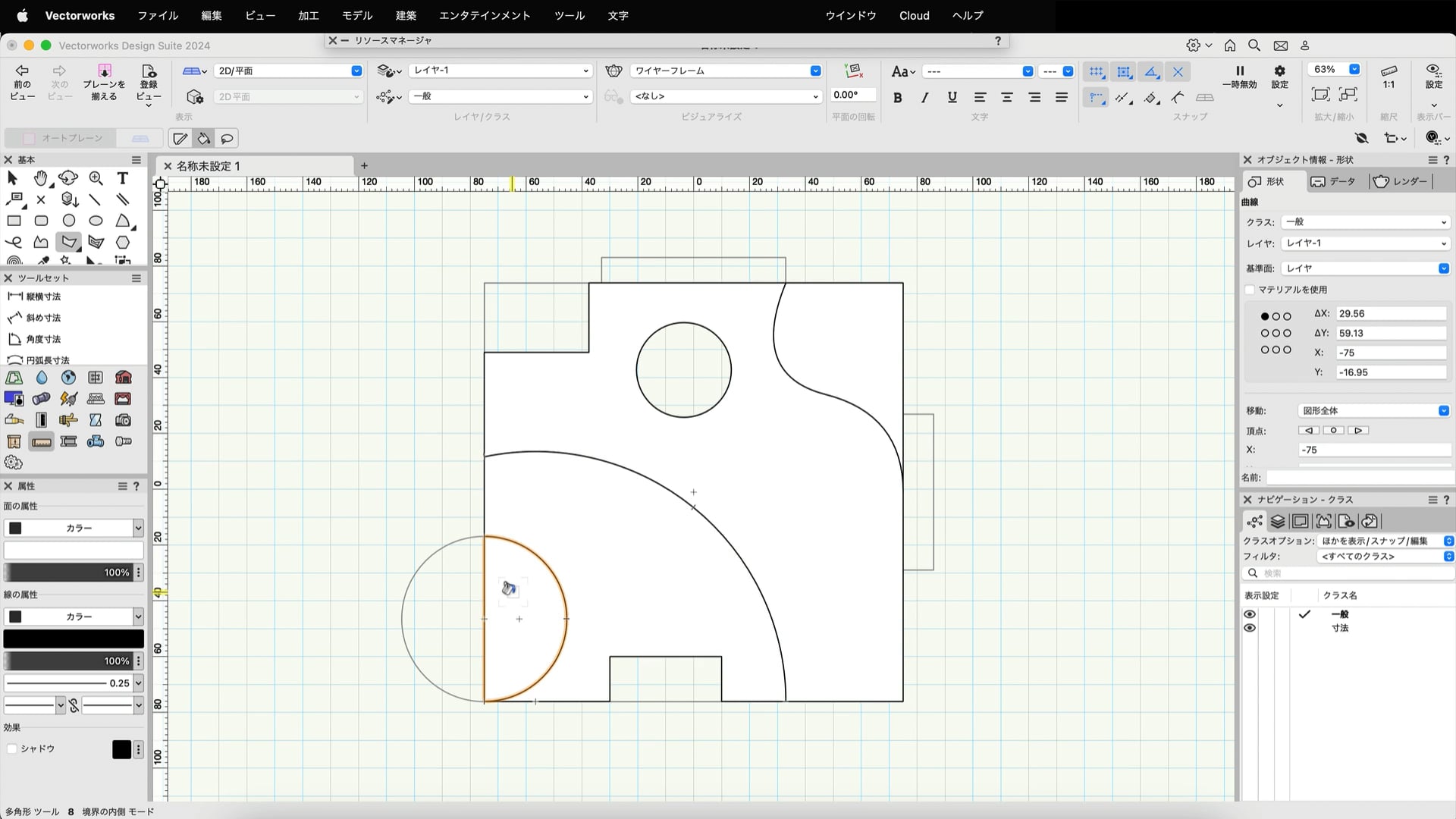Select 斜め寸法 tool
The width and height of the screenshot is (1456, 819).
[x=35, y=318]
